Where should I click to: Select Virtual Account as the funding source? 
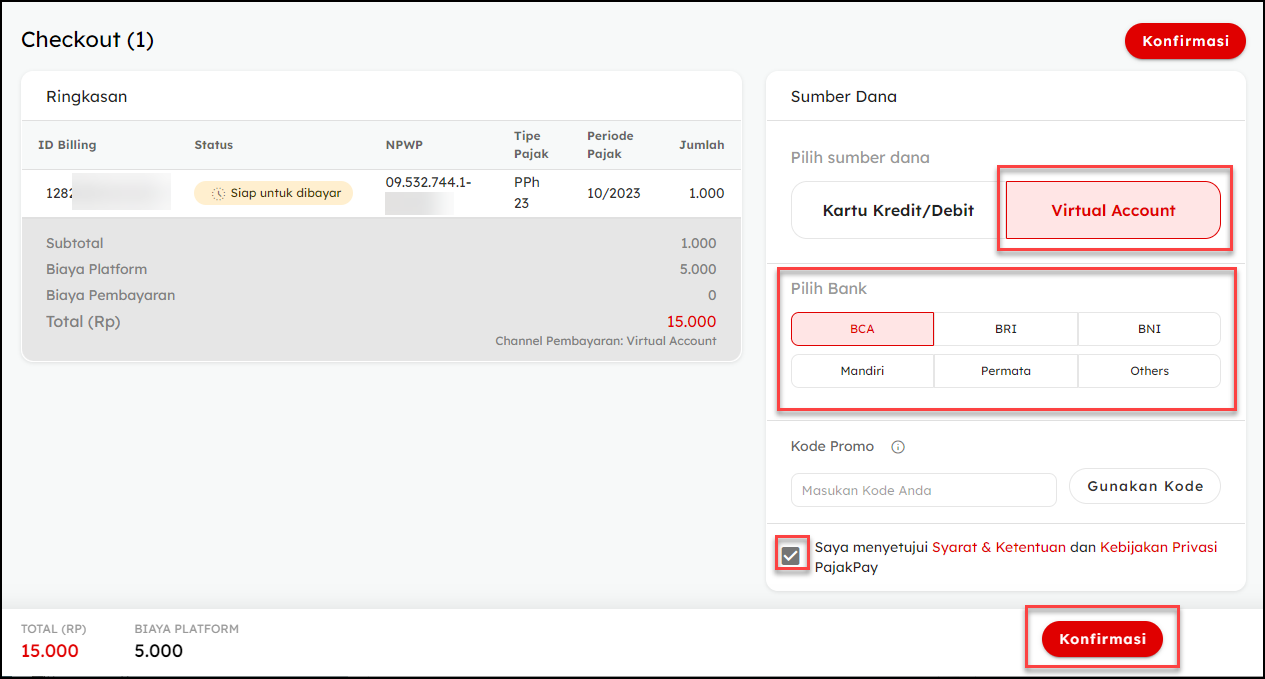(1113, 210)
